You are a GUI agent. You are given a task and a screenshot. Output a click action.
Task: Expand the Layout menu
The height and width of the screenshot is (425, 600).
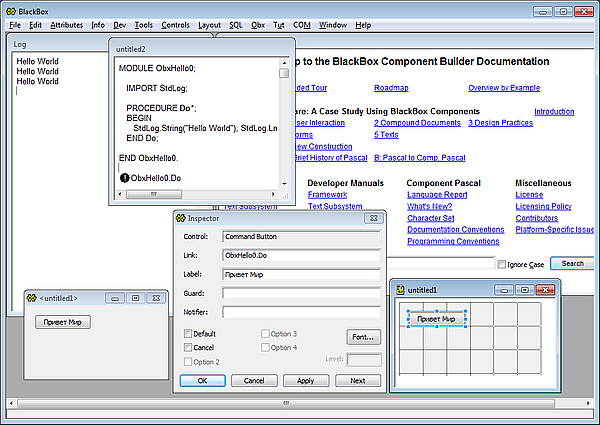pyautogui.click(x=209, y=24)
